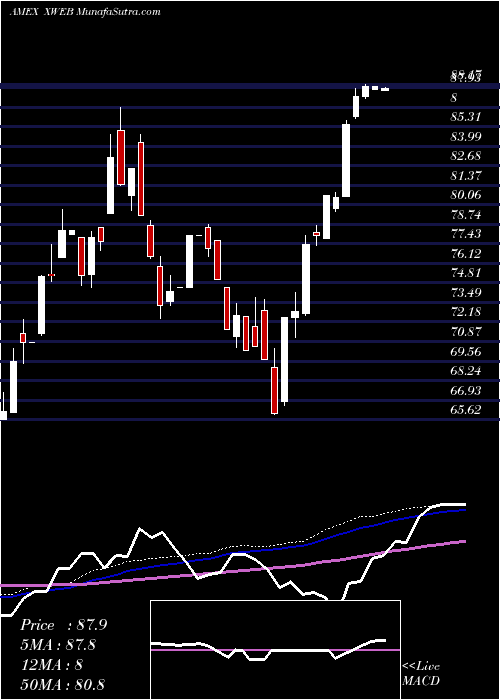
Task: Click the tall white candle closing near 83.99
Action: 346,161
